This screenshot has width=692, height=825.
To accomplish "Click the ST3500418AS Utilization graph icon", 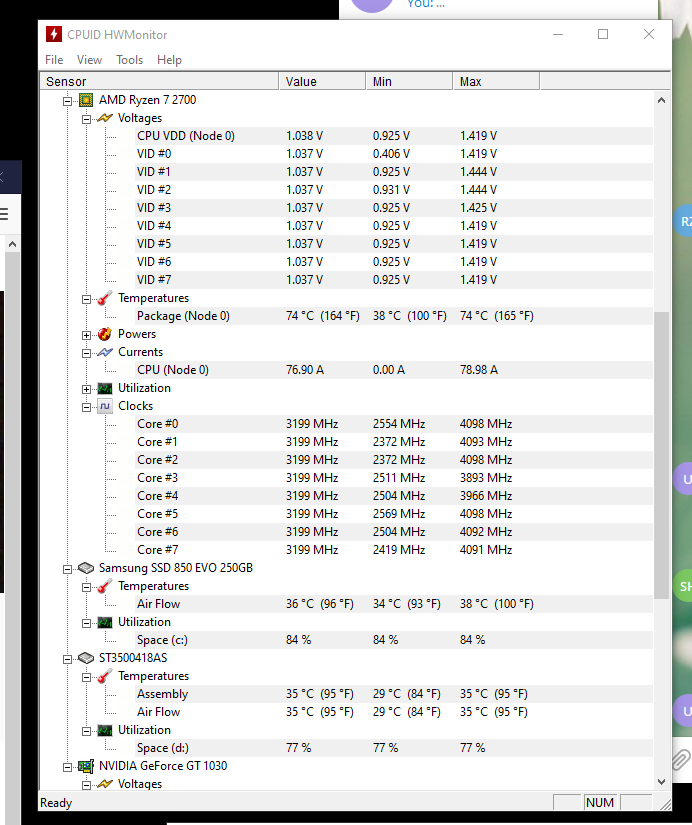I will point(105,730).
